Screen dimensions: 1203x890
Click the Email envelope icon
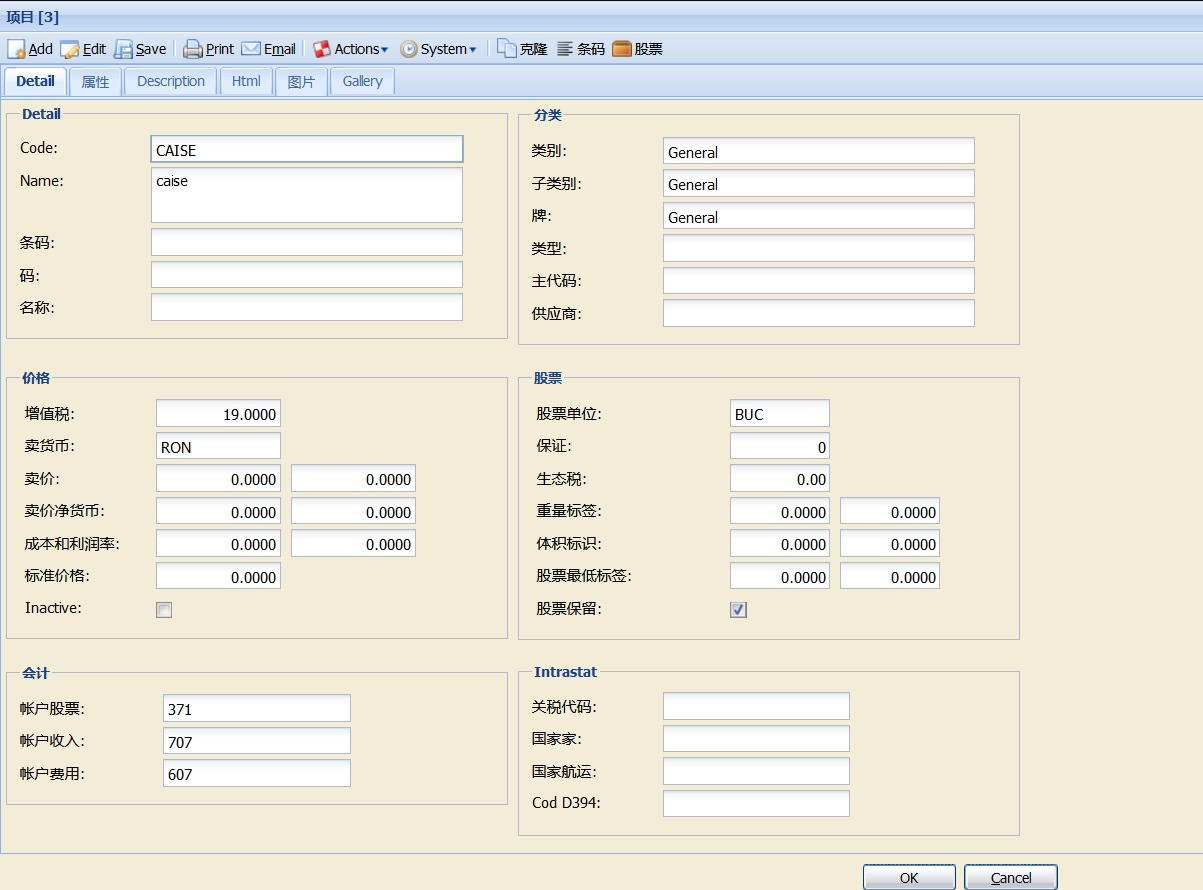coord(251,49)
